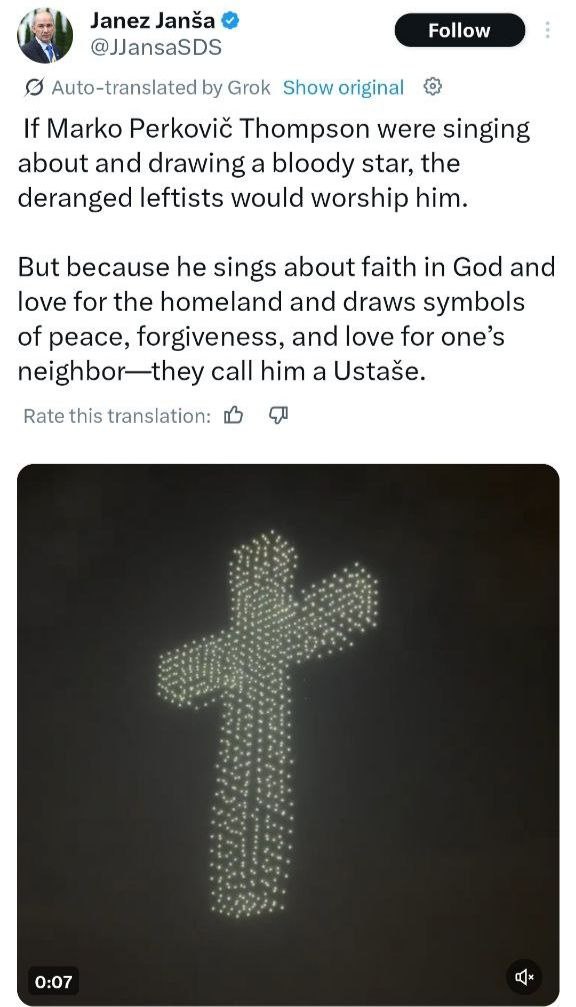576x1007 pixels.
Task: Open the Janez Janša display name
Action: click(152, 21)
